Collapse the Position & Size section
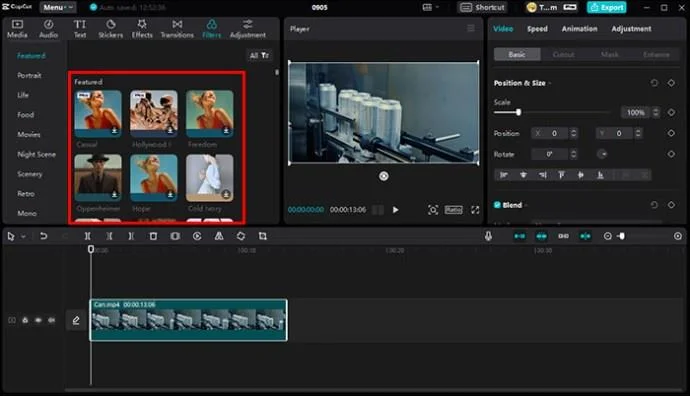The width and height of the screenshot is (690, 396). 550,83
